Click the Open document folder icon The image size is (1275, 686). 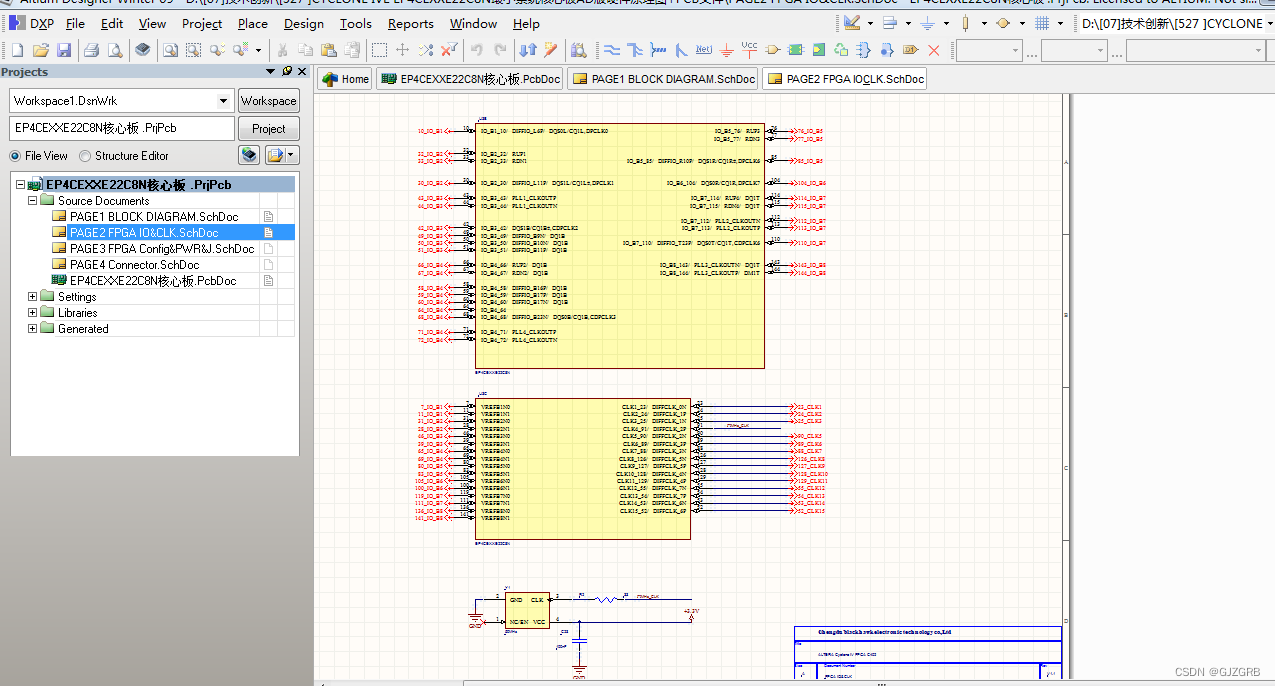(x=41, y=49)
